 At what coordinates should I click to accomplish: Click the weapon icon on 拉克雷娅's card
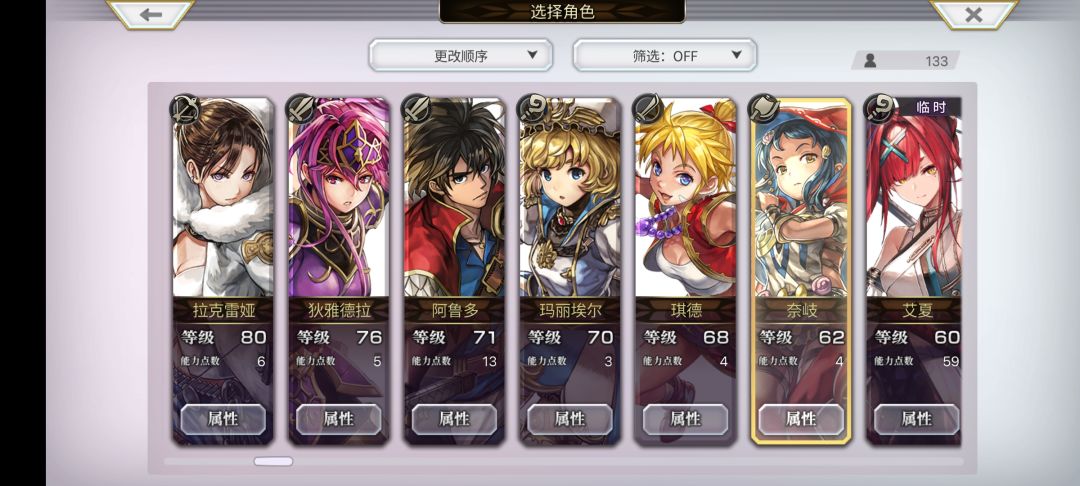[185, 109]
